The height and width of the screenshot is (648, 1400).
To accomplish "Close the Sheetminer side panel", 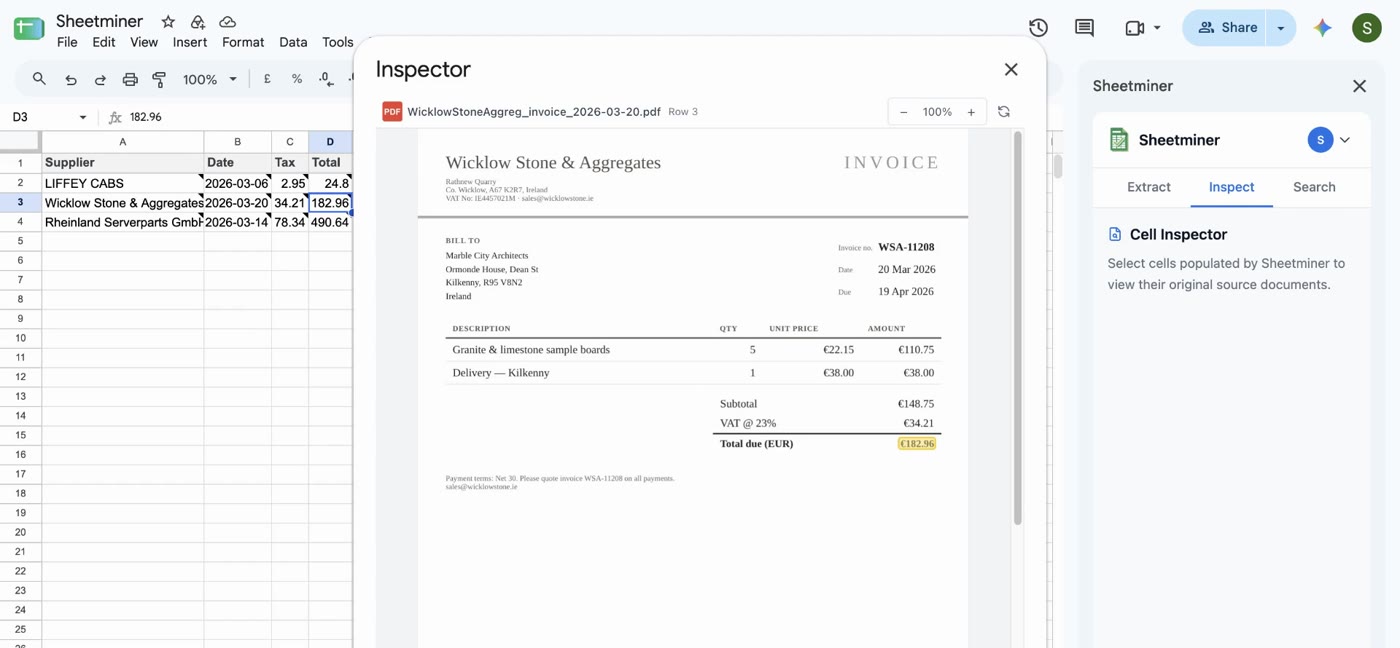I will tap(1359, 86).
